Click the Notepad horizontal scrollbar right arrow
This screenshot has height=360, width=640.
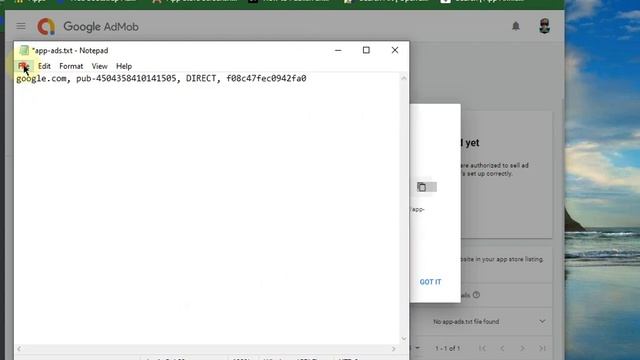[393, 349]
